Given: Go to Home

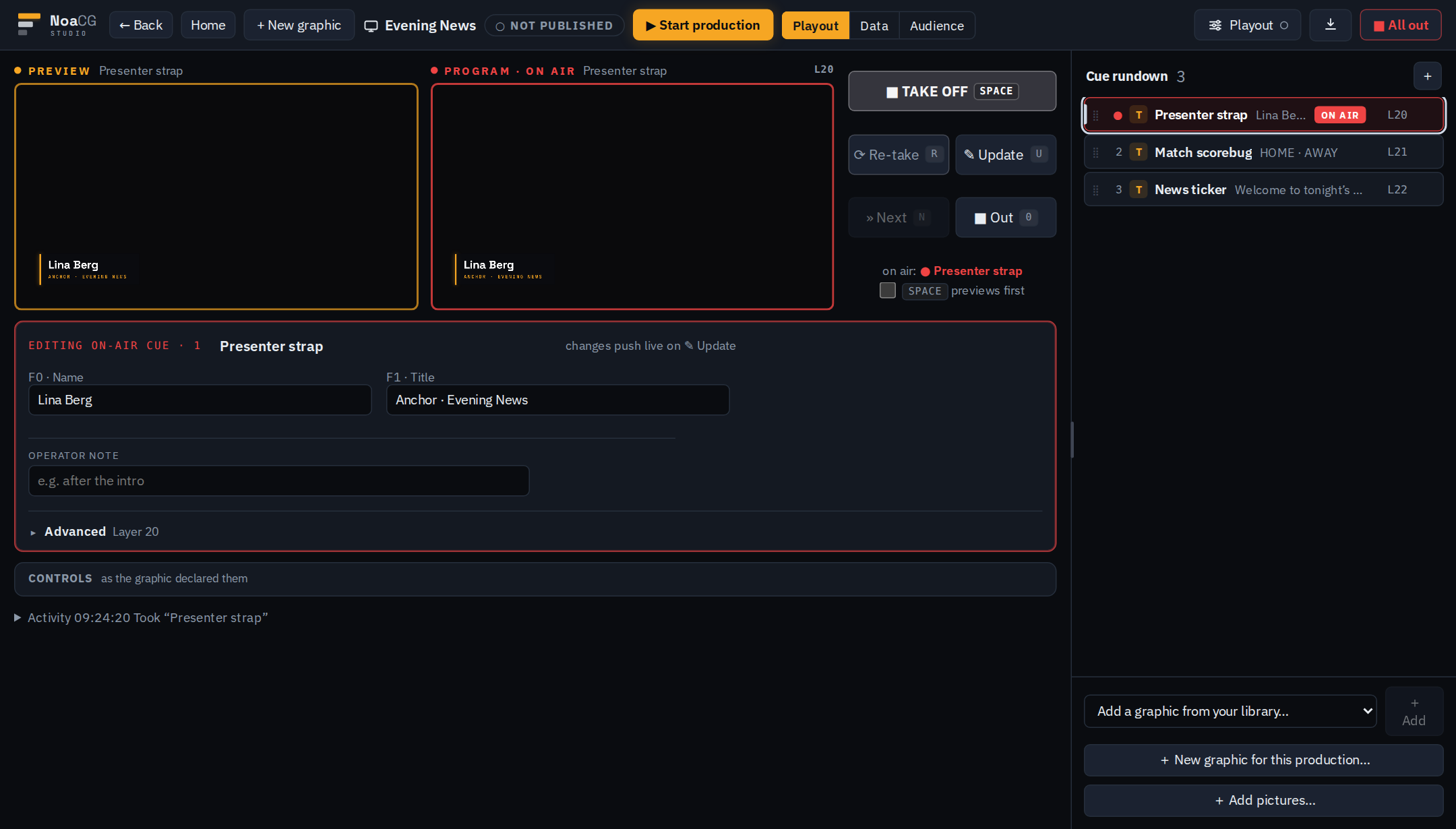Looking at the screenshot, I should click(208, 25).
